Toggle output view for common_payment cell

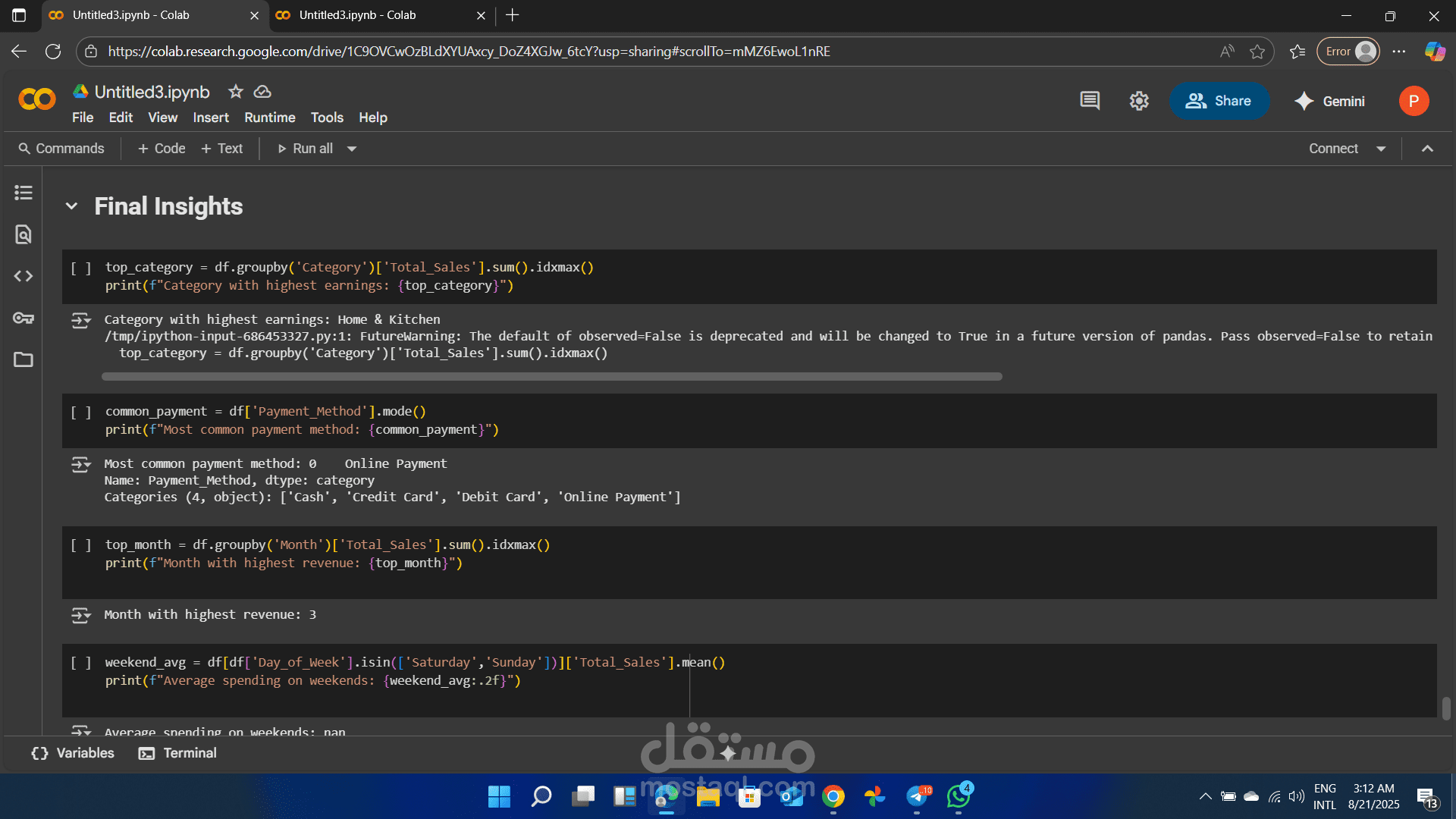coord(81,465)
